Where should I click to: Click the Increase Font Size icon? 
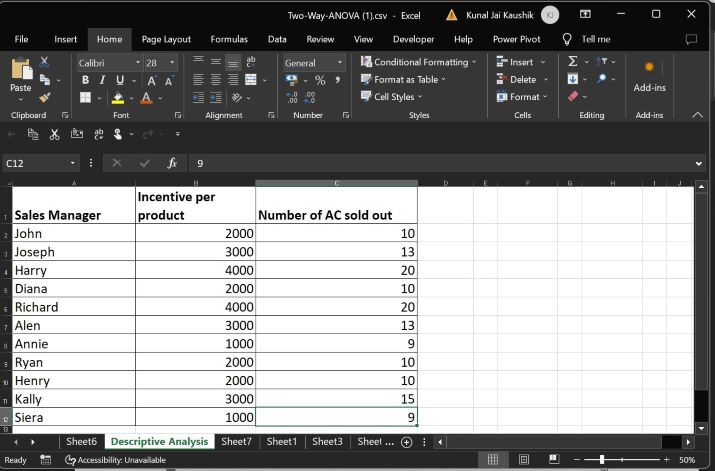151,80
